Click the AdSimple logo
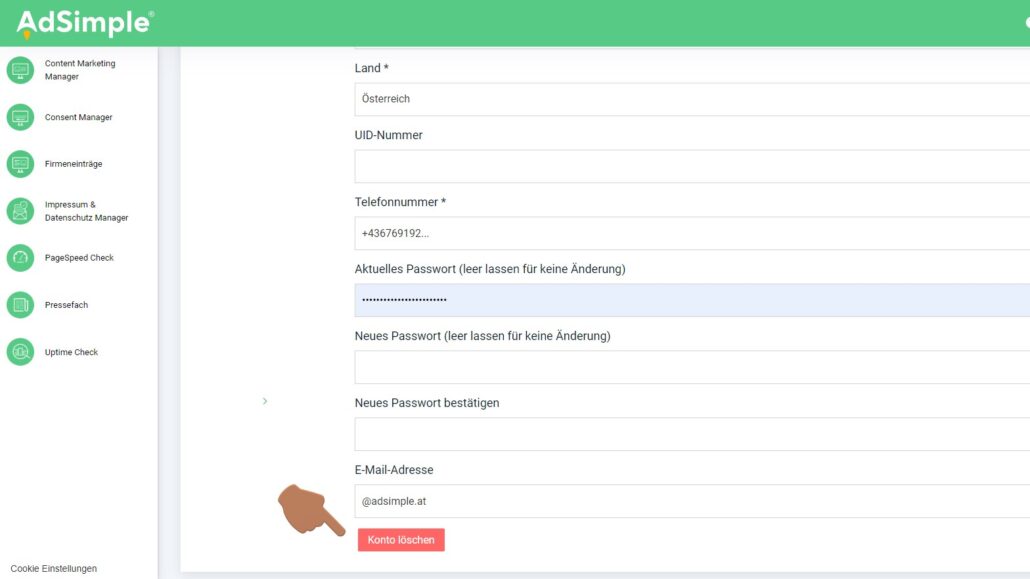The height and width of the screenshot is (579, 1030). coord(85,22)
